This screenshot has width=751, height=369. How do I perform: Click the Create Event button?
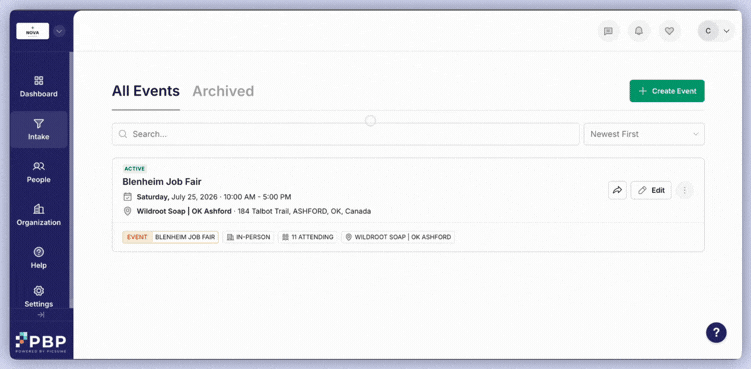(667, 91)
